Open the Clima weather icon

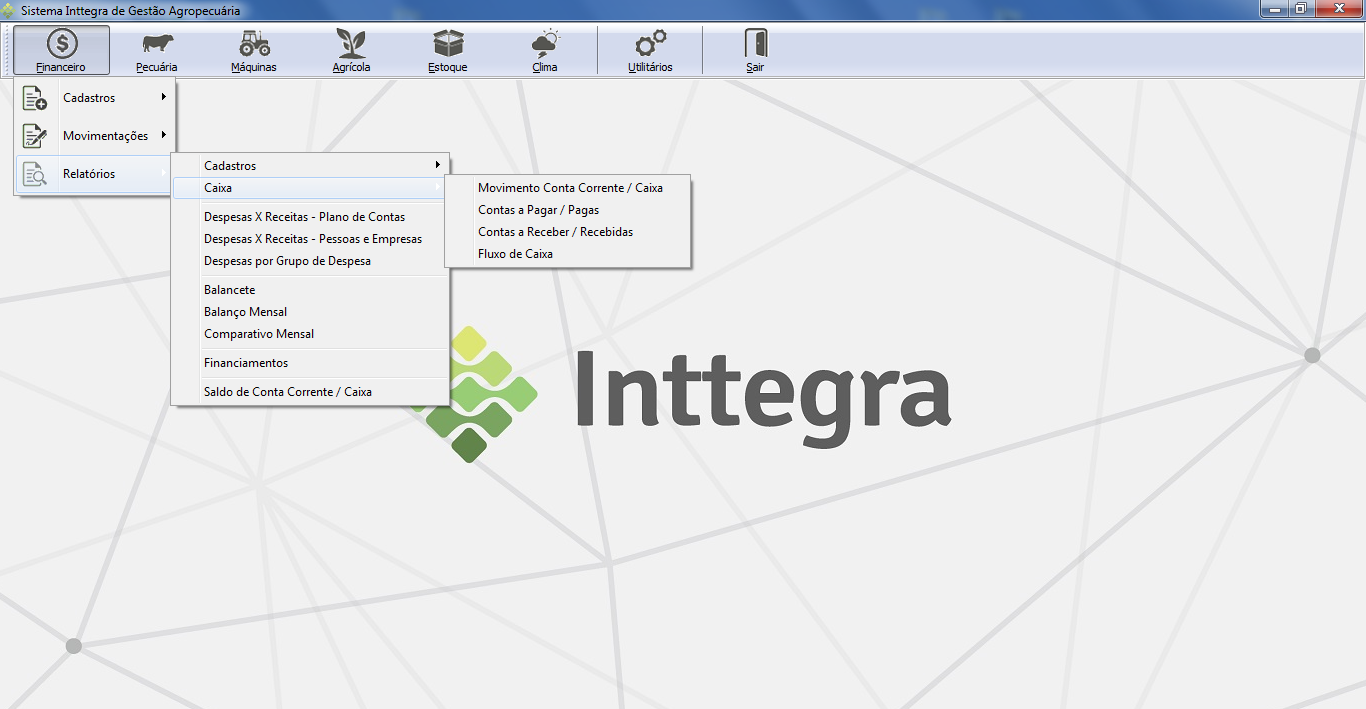[545, 43]
